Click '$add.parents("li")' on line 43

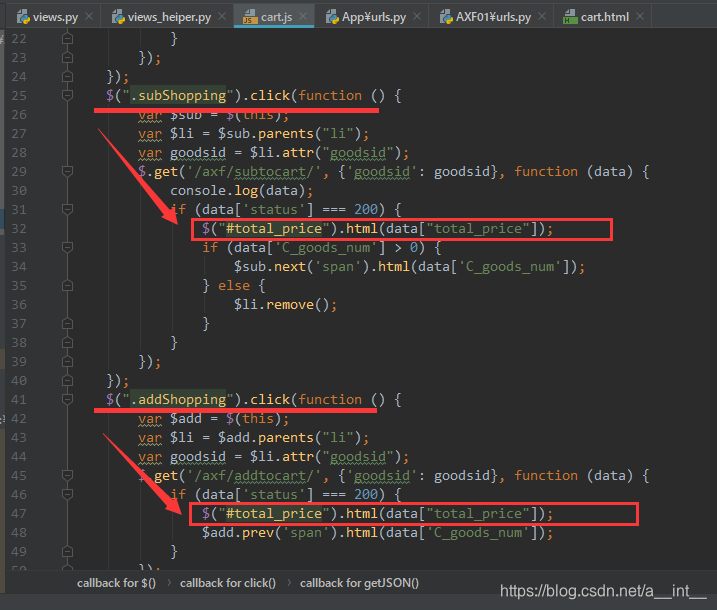pos(289,438)
